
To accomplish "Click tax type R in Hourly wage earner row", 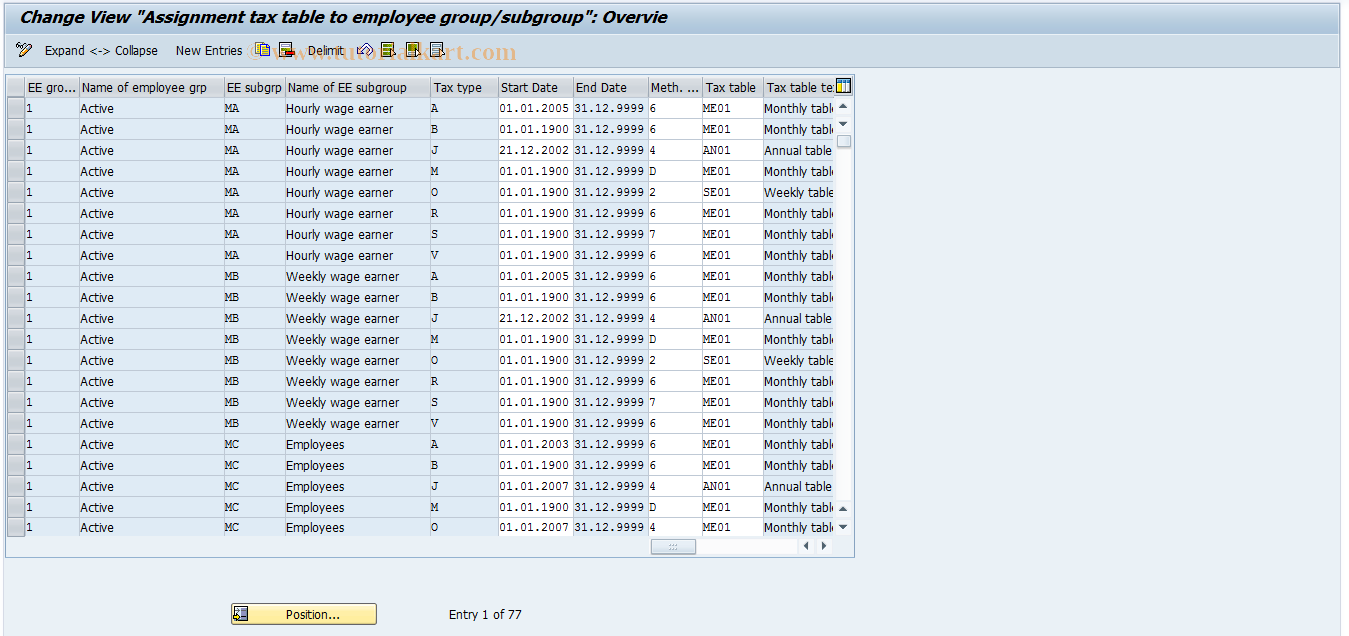I will (x=435, y=213).
